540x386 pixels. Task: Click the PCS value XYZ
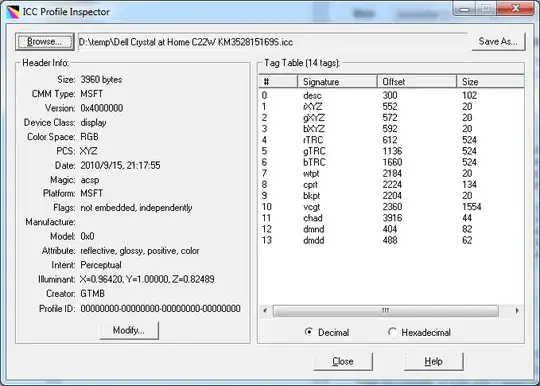(x=89, y=151)
